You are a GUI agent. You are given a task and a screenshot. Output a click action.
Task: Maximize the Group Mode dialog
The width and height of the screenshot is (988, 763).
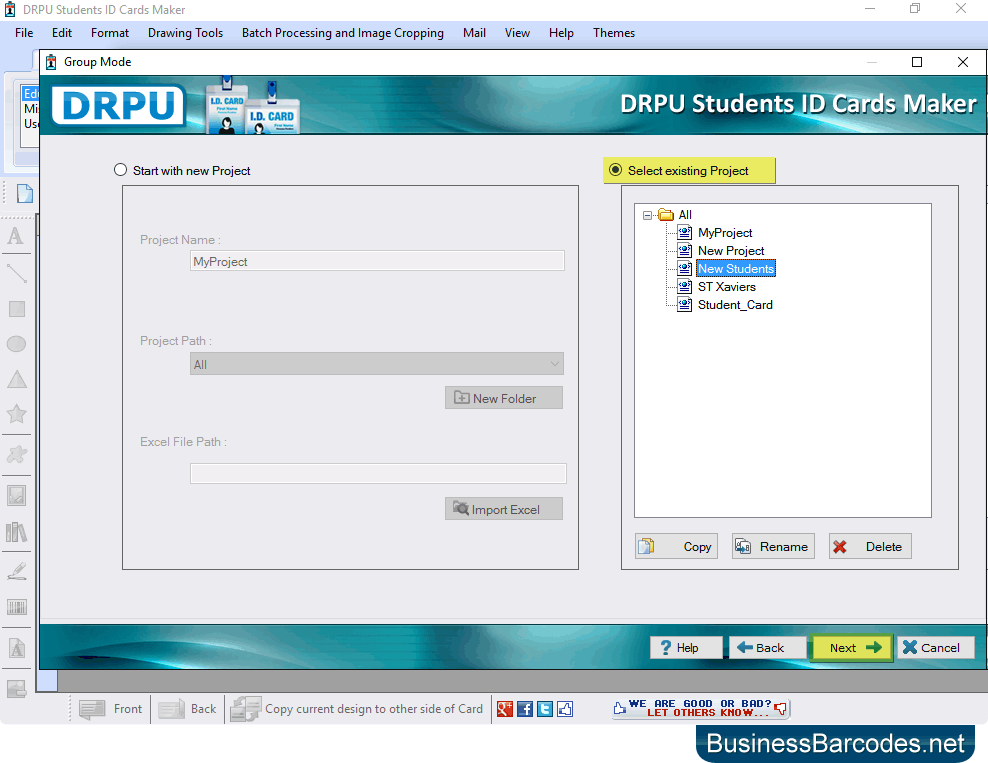917,62
